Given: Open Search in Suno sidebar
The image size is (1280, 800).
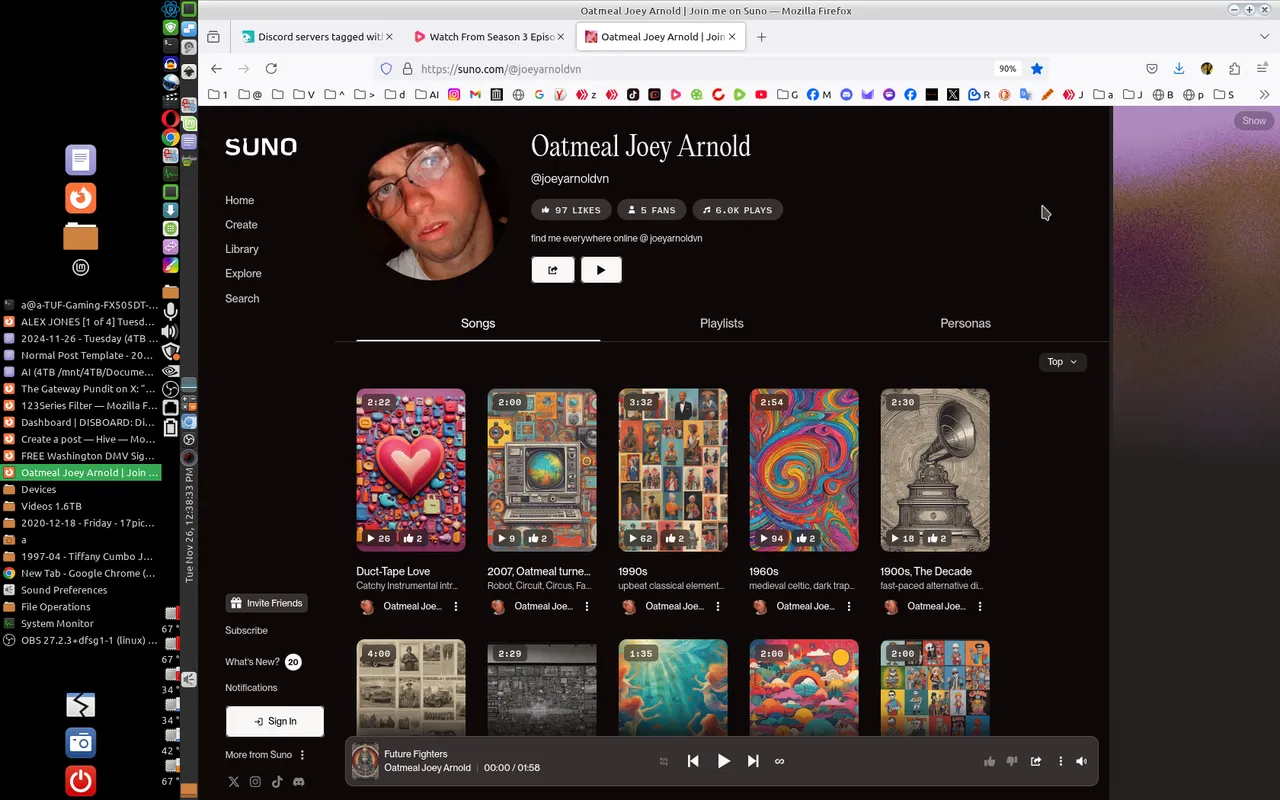Looking at the screenshot, I should 242,298.
